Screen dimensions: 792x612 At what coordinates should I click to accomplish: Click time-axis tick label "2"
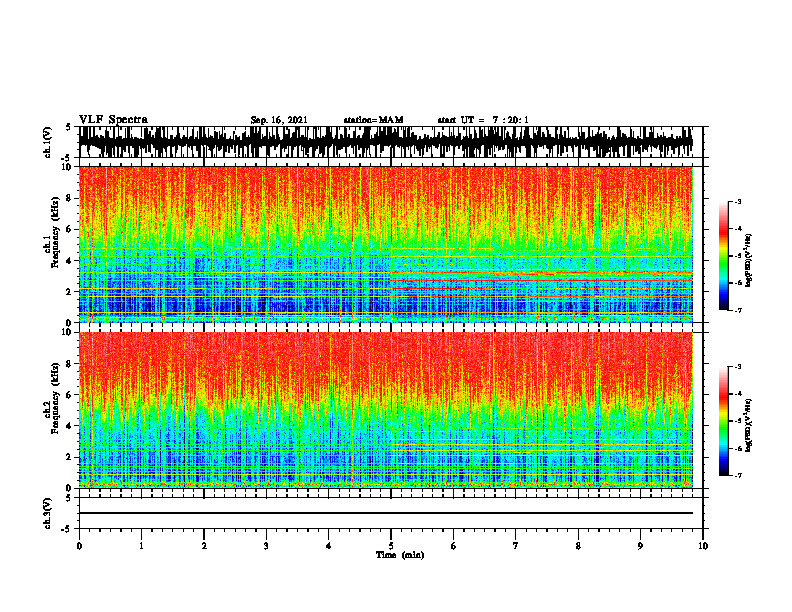coord(204,546)
